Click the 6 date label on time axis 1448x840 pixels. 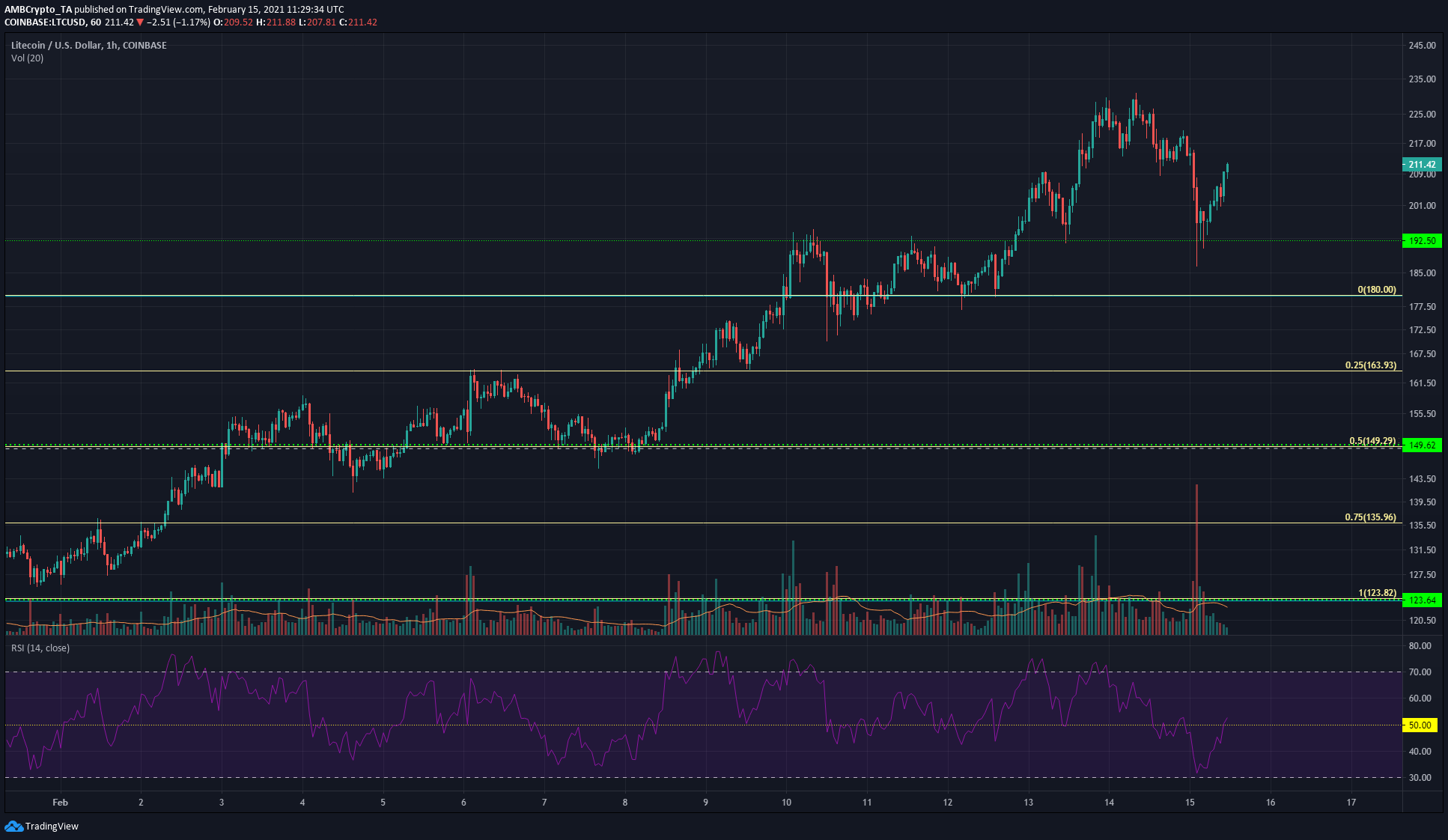(463, 803)
